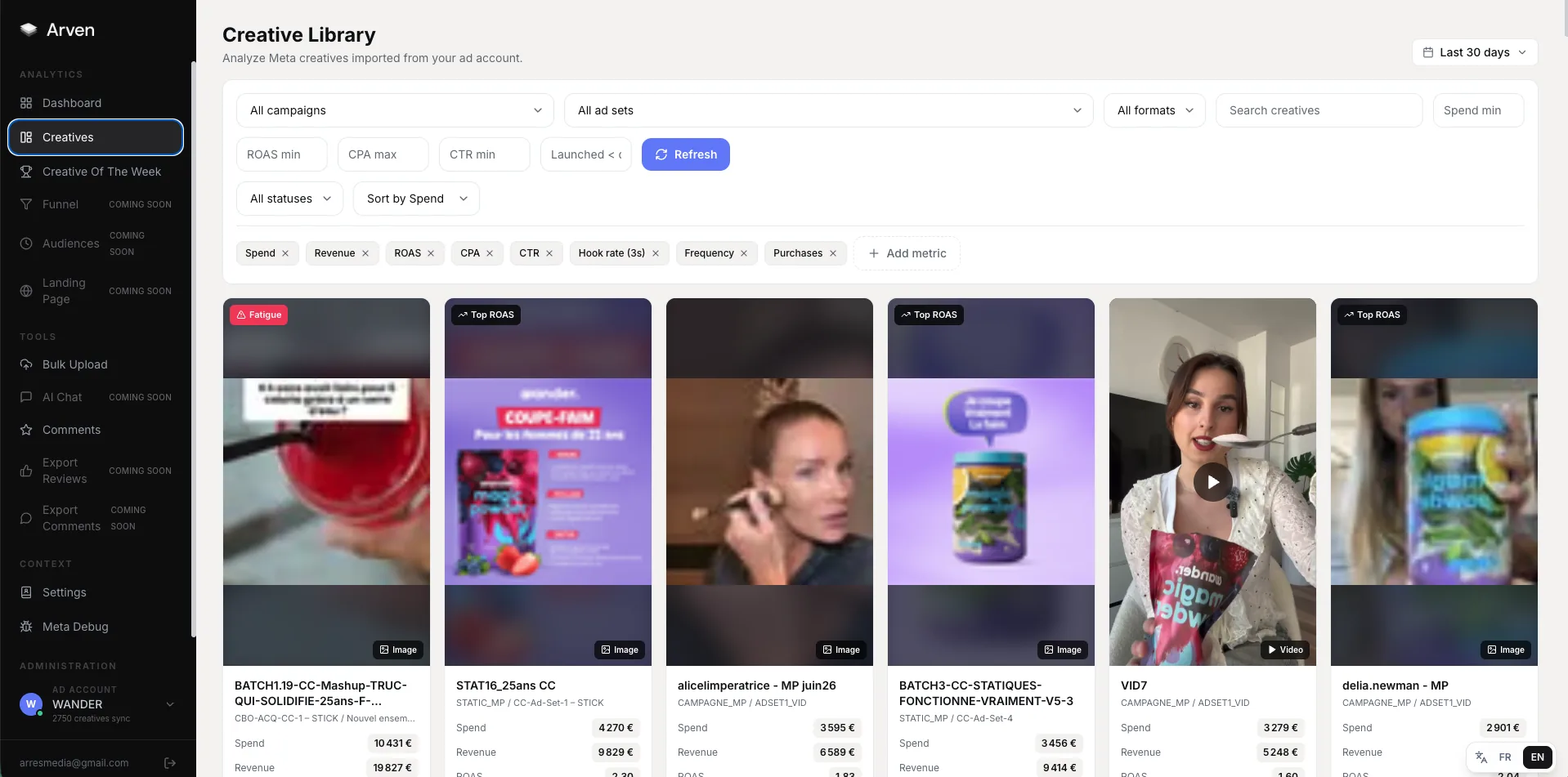Open the Sort by Spend dropdown
Image resolution: width=1568 pixels, height=777 pixels.
click(416, 199)
